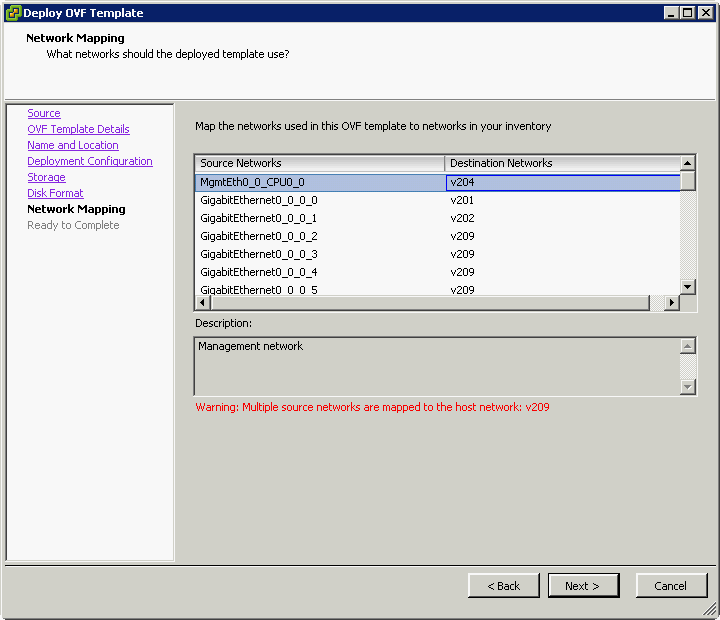Click network table horizontal scrollbar thumb
The height and width of the screenshot is (620, 720).
430,303
